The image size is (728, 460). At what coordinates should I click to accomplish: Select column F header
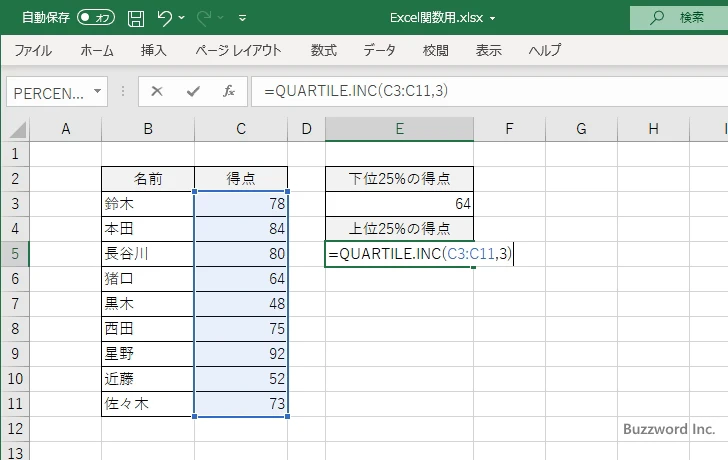(509, 129)
